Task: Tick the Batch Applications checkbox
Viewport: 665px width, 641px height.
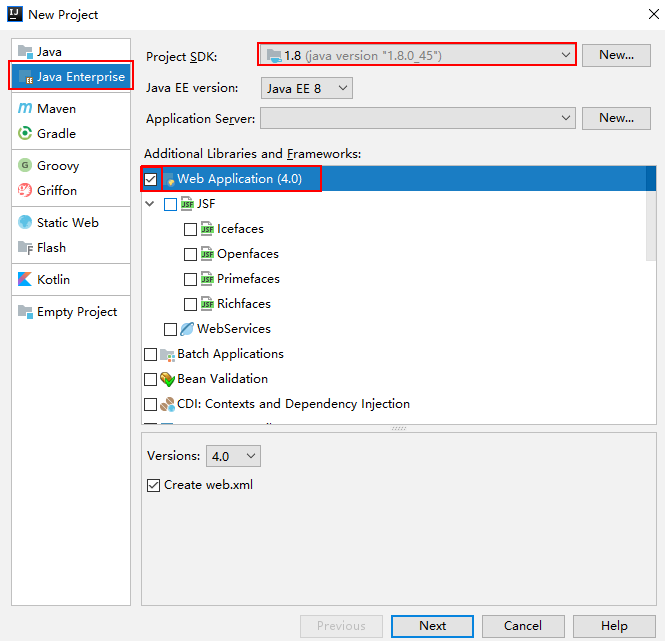Action: click(x=151, y=354)
